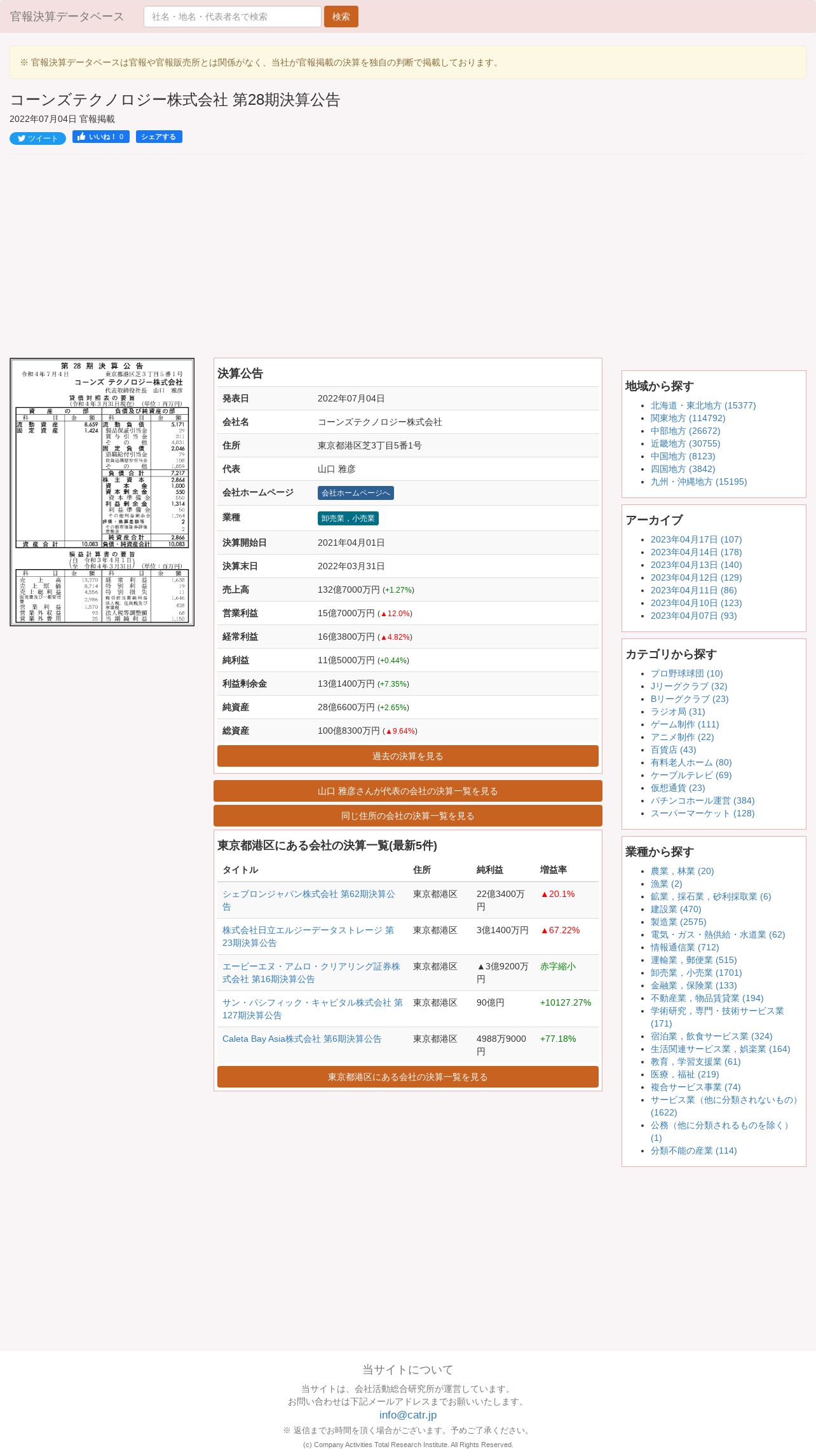Browse 近畿地方 (30755) region

[x=685, y=443]
